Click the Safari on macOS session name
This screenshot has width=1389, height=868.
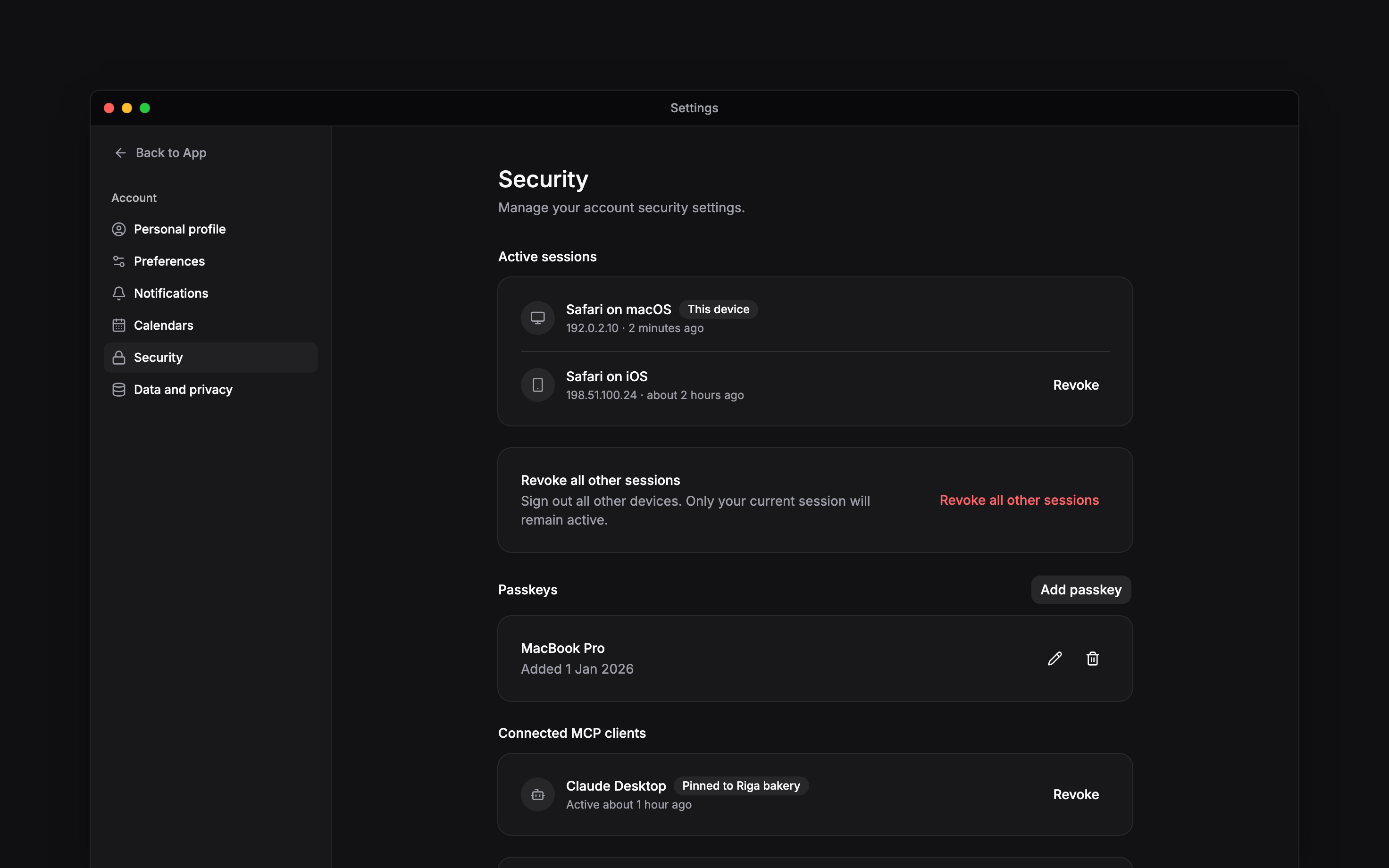pyautogui.click(x=618, y=309)
